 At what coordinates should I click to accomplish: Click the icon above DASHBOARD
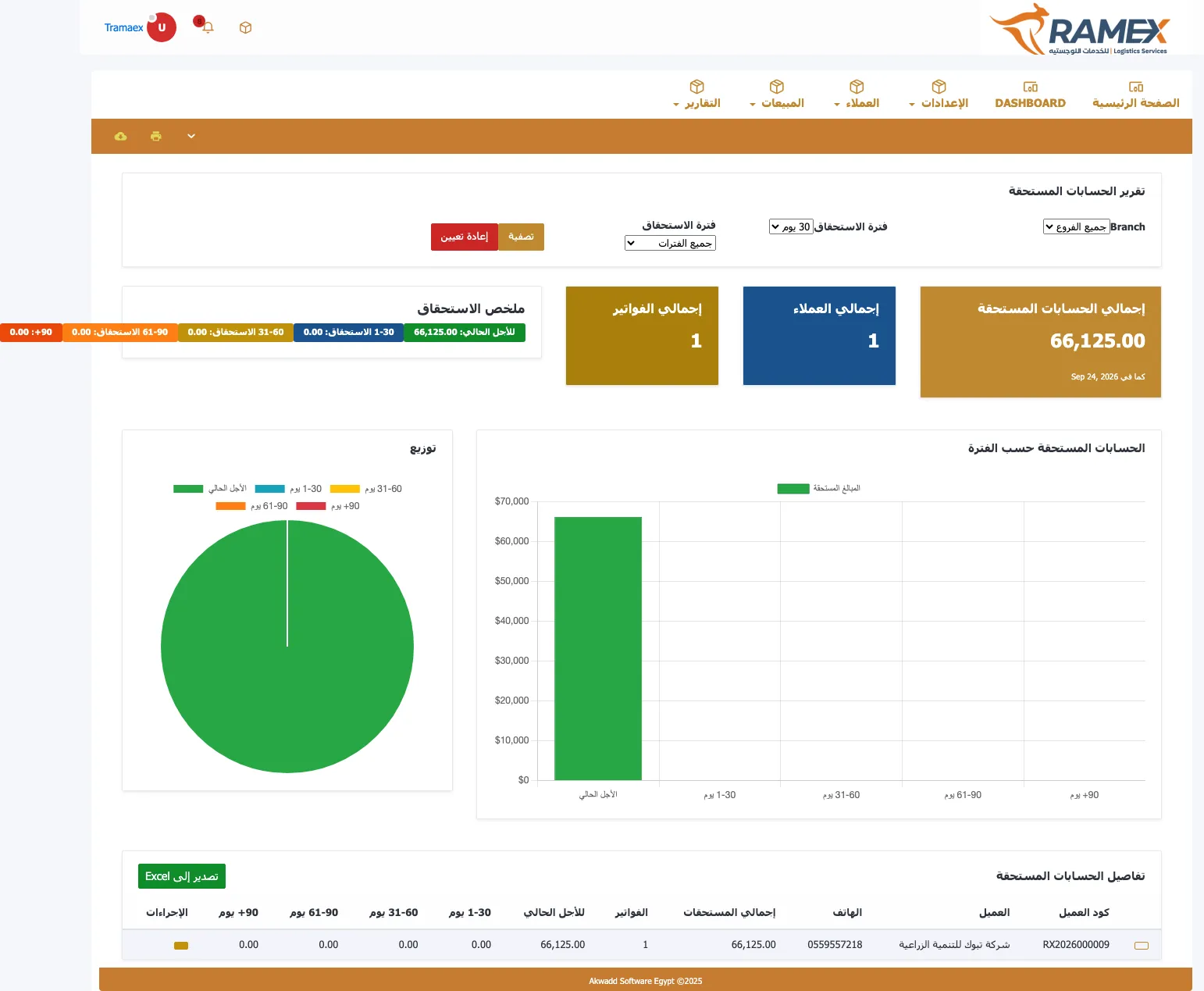pyautogui.click(x=1031, y=87)
